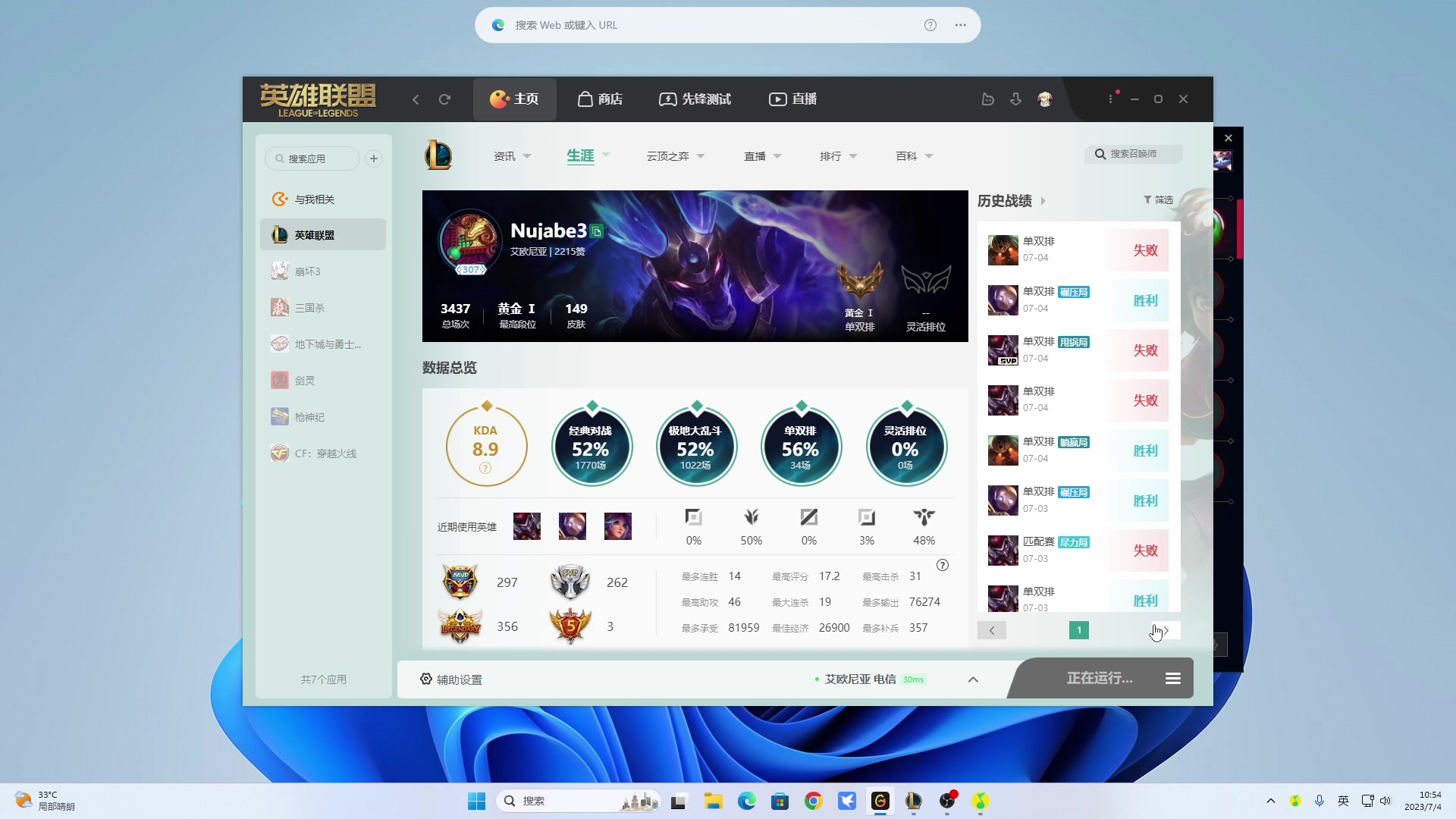Select 崩坏3 in sidebar
1456x819 pixels.
pyautogui.click(x=323, y=271)
